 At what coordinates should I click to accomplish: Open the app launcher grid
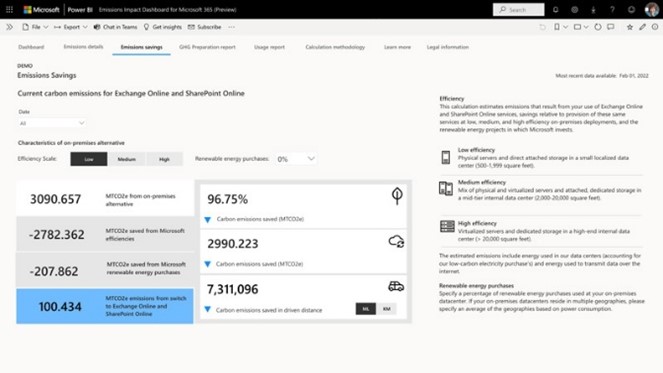(x=9, y=9)
